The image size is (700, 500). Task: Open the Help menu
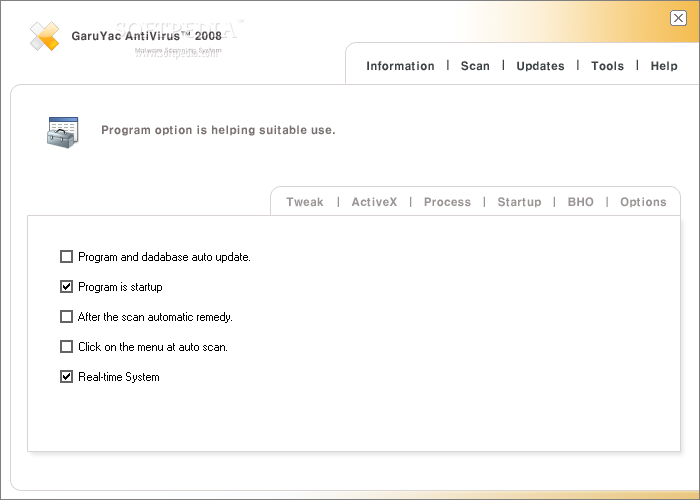coord(664,66)
